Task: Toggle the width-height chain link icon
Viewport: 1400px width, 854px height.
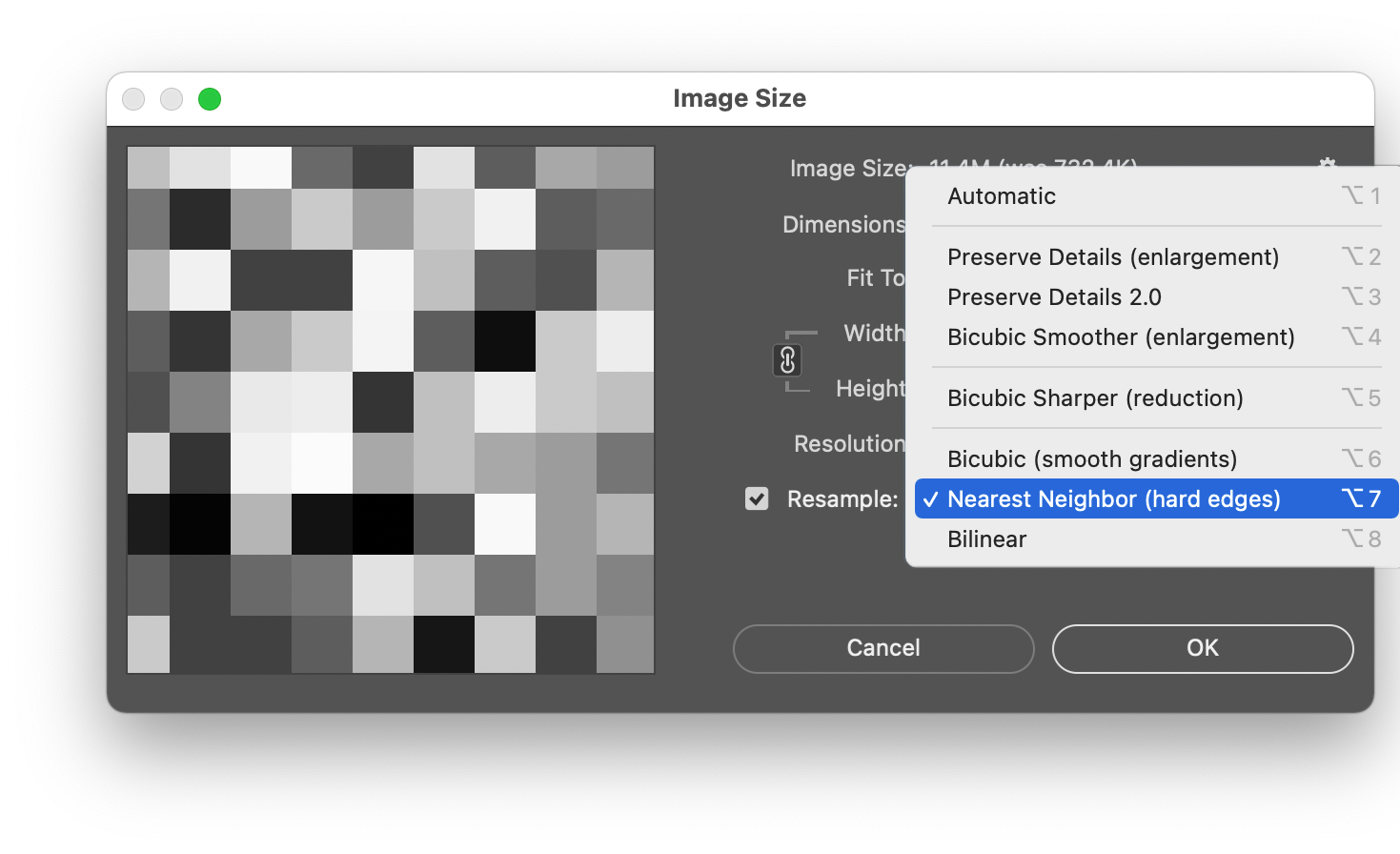Action: point(789,361)
